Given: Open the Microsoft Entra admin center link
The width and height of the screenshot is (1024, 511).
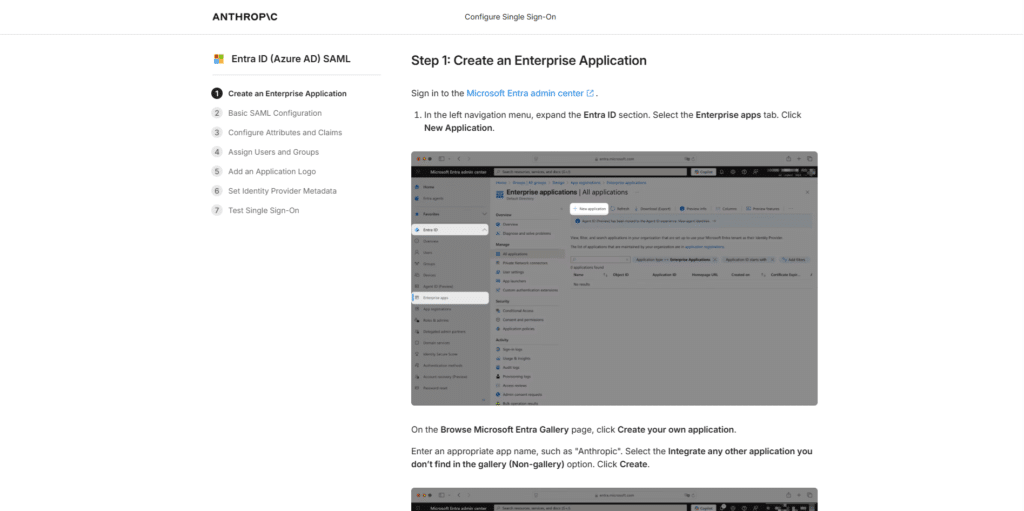Looking at the screenshot, I should tap(530, 93).
